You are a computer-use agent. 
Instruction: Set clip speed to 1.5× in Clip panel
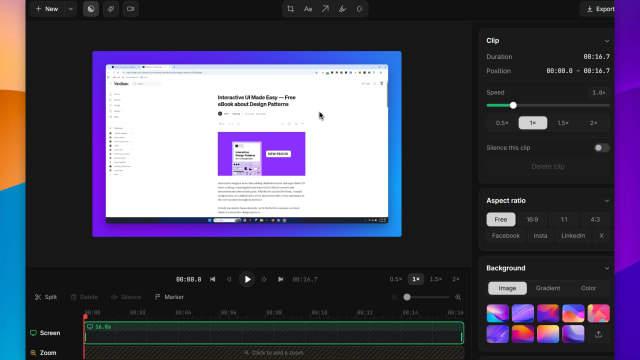(563, 123)
